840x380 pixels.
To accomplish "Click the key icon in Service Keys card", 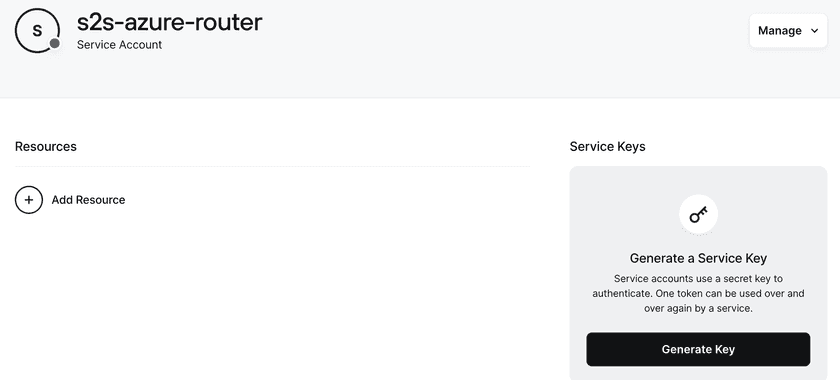I will point(698,215).
